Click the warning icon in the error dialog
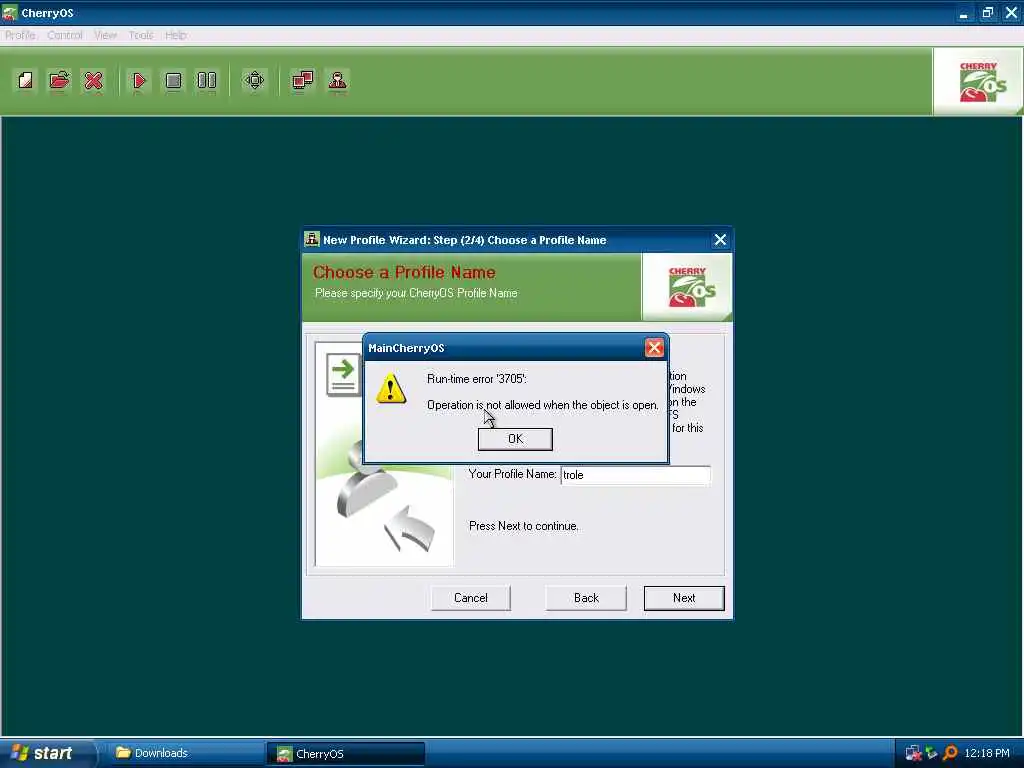This screenshot has width=1024, height=768. click(x=391, y=389)
